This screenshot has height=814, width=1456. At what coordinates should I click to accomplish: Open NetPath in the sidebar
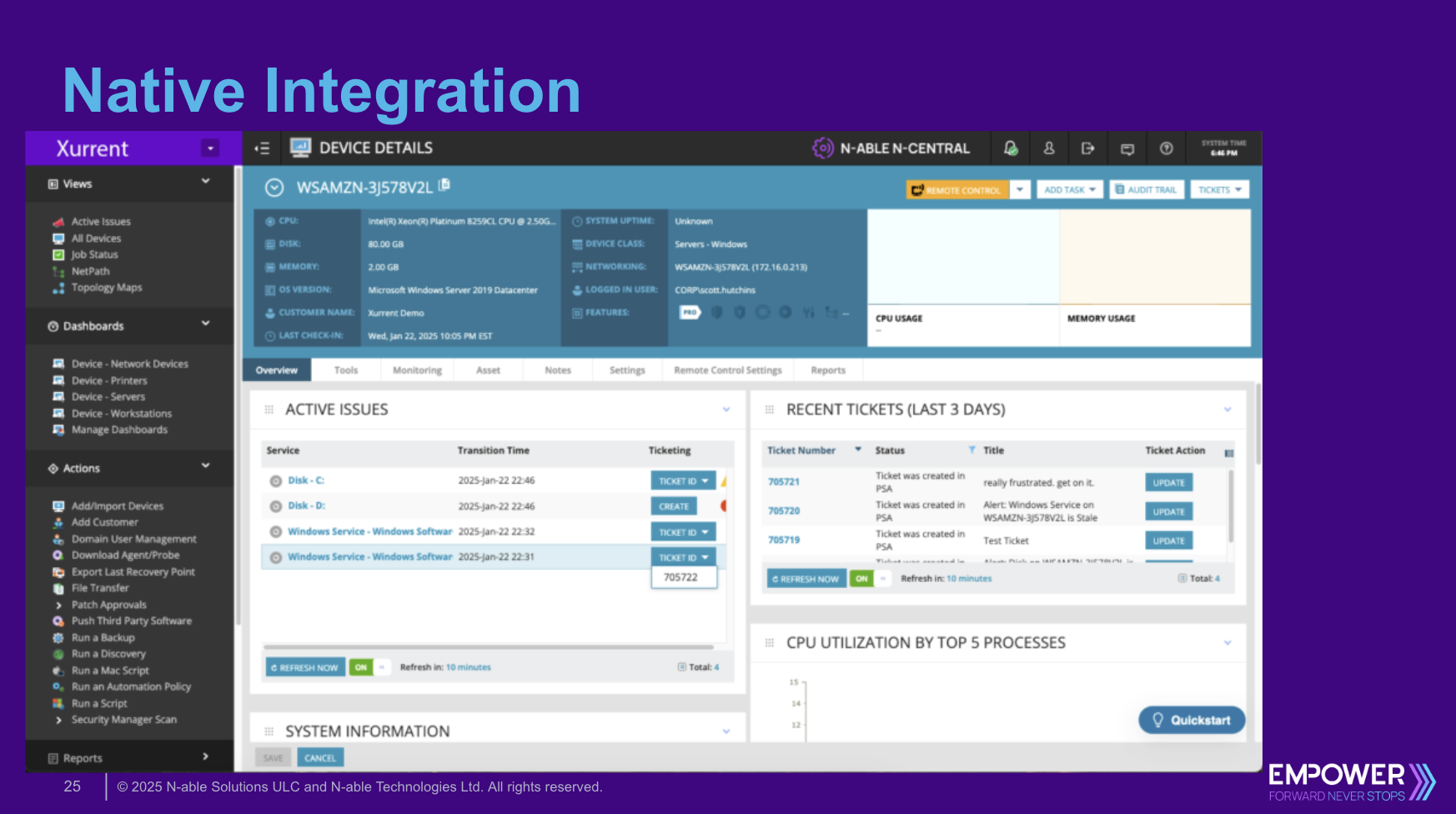90,272
